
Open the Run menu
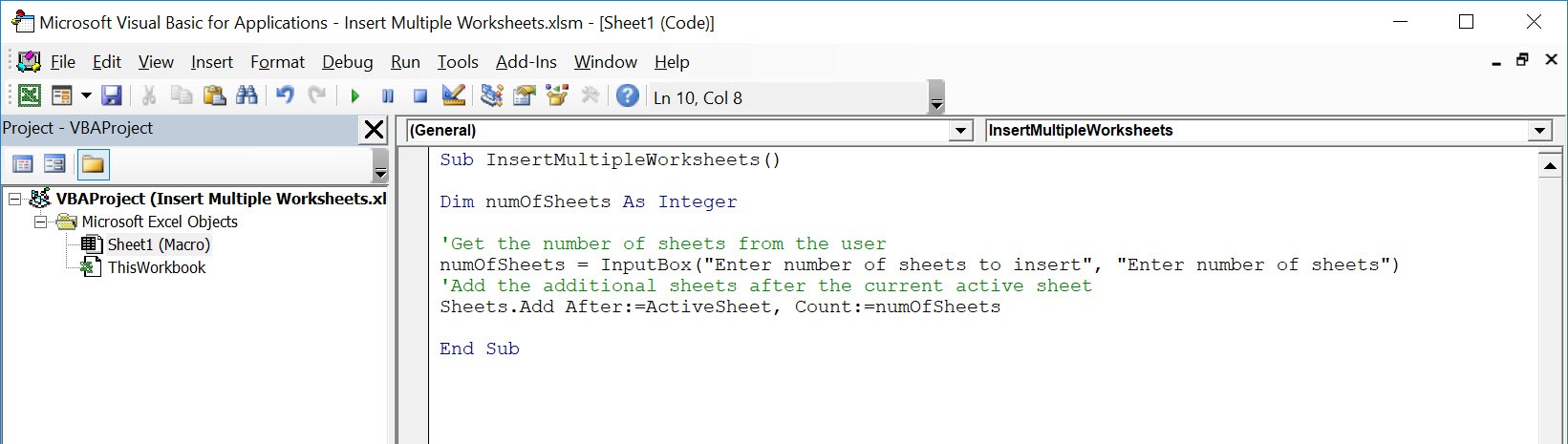[x=405, y=62]
